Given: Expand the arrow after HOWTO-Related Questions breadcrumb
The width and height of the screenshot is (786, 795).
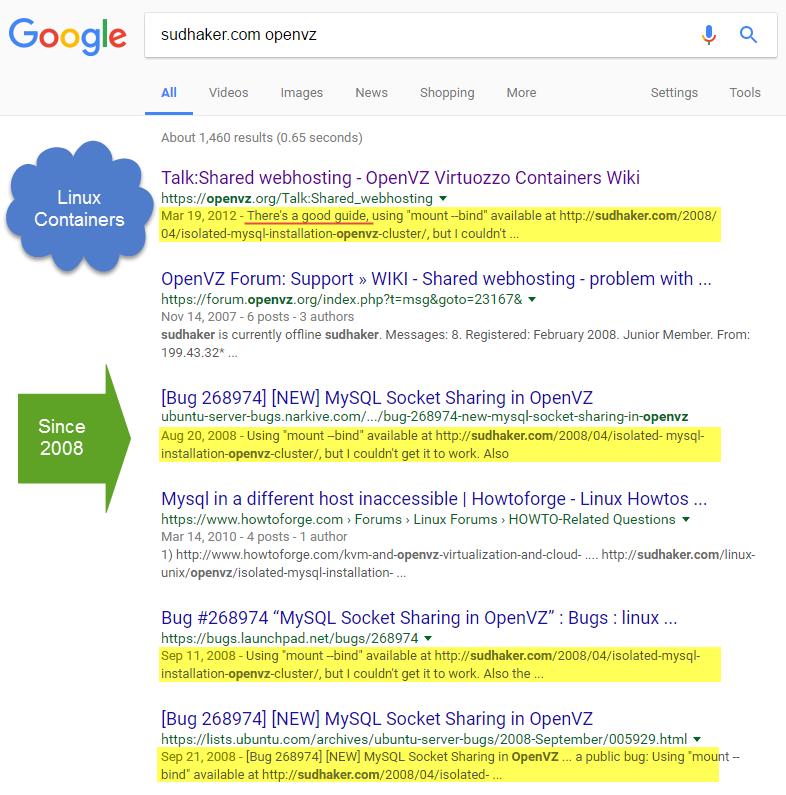Looking at the screenshot, I should [686, 519].
